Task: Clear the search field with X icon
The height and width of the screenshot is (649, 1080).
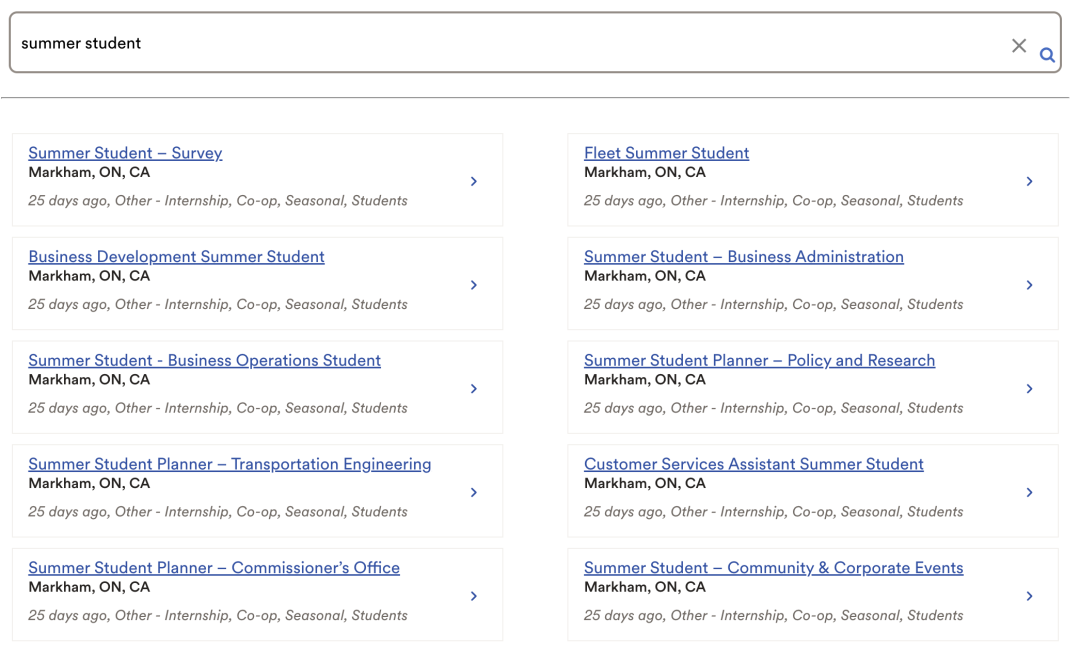Action: (1019, 45)
